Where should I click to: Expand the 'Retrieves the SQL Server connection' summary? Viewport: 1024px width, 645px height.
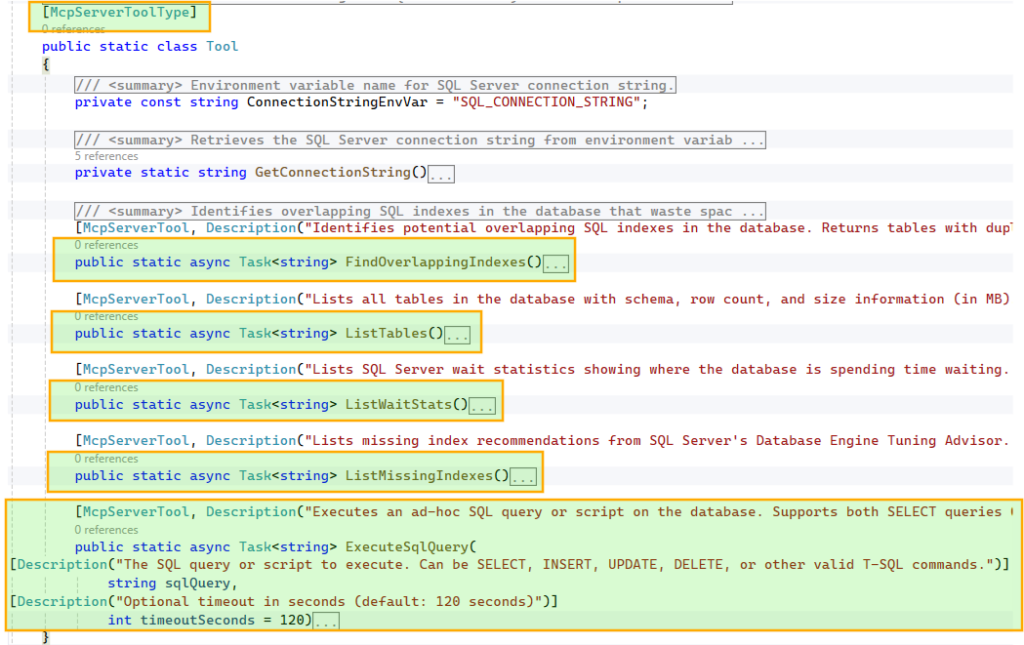(420, 140)
